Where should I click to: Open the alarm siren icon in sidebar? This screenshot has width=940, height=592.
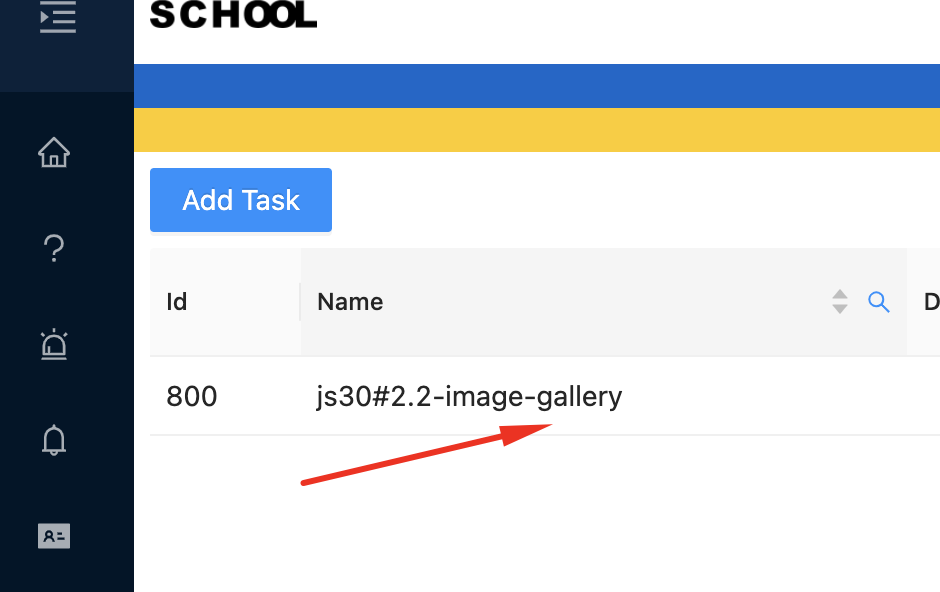(54, 344)
